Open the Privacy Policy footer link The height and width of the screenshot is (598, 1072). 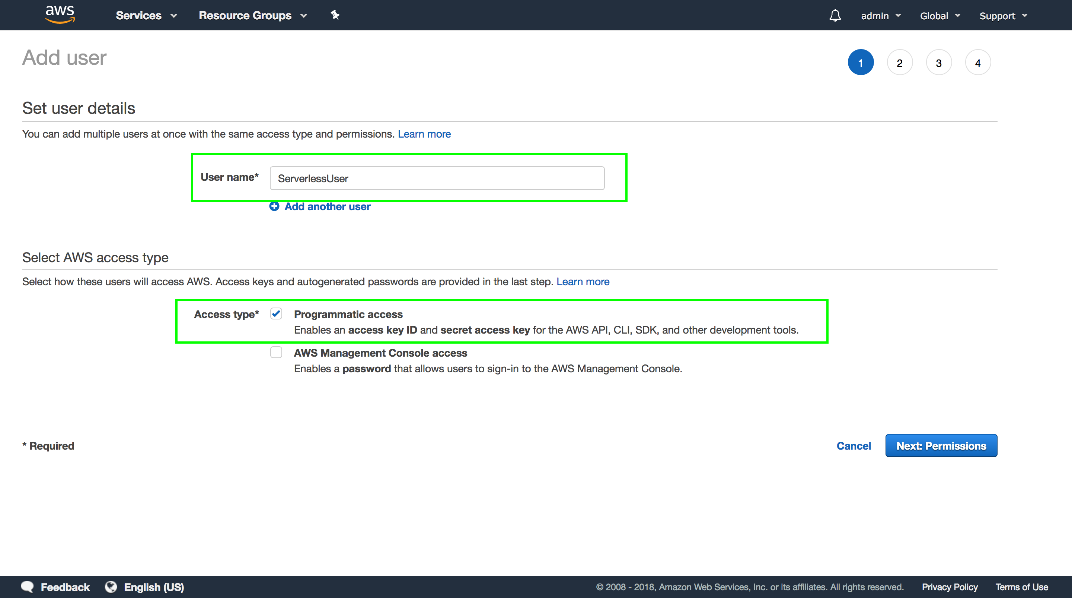949,587
